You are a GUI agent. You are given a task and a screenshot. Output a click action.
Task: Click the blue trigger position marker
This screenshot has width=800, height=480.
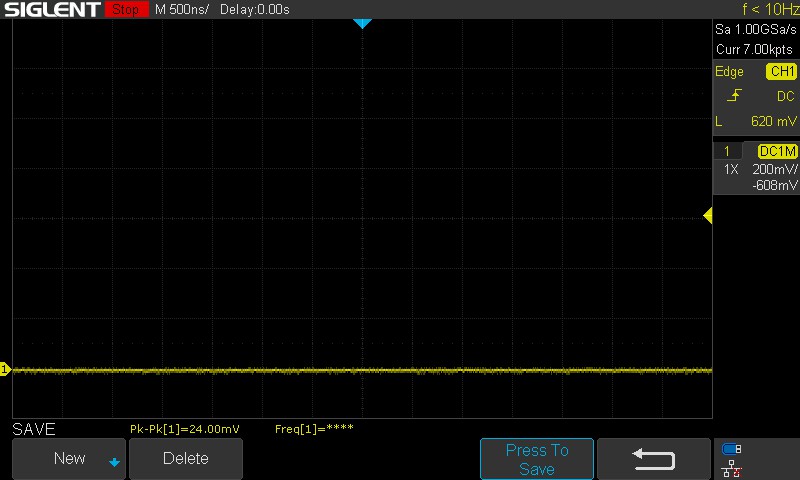362,23
